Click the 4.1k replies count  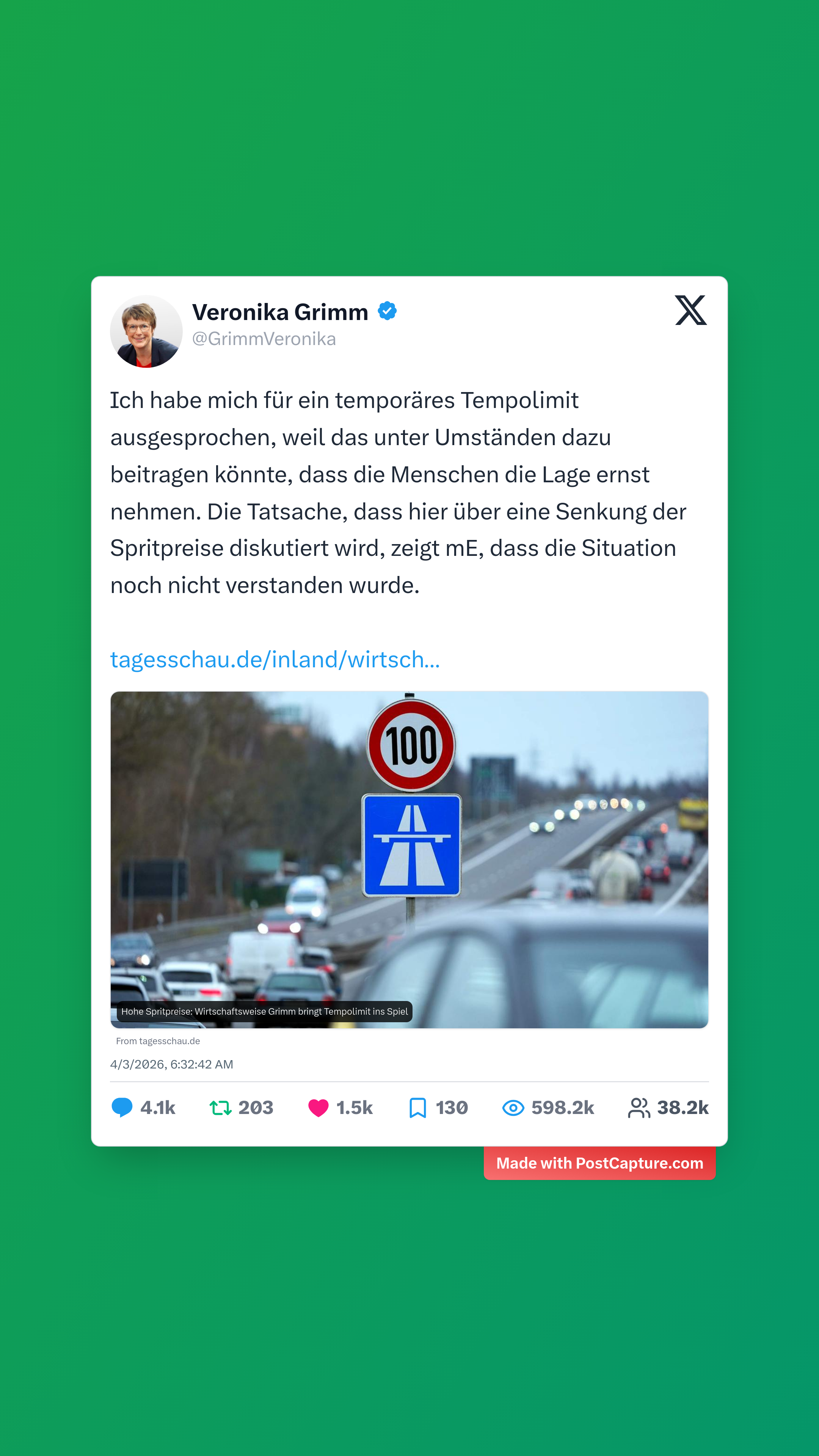pos(158,1108)
